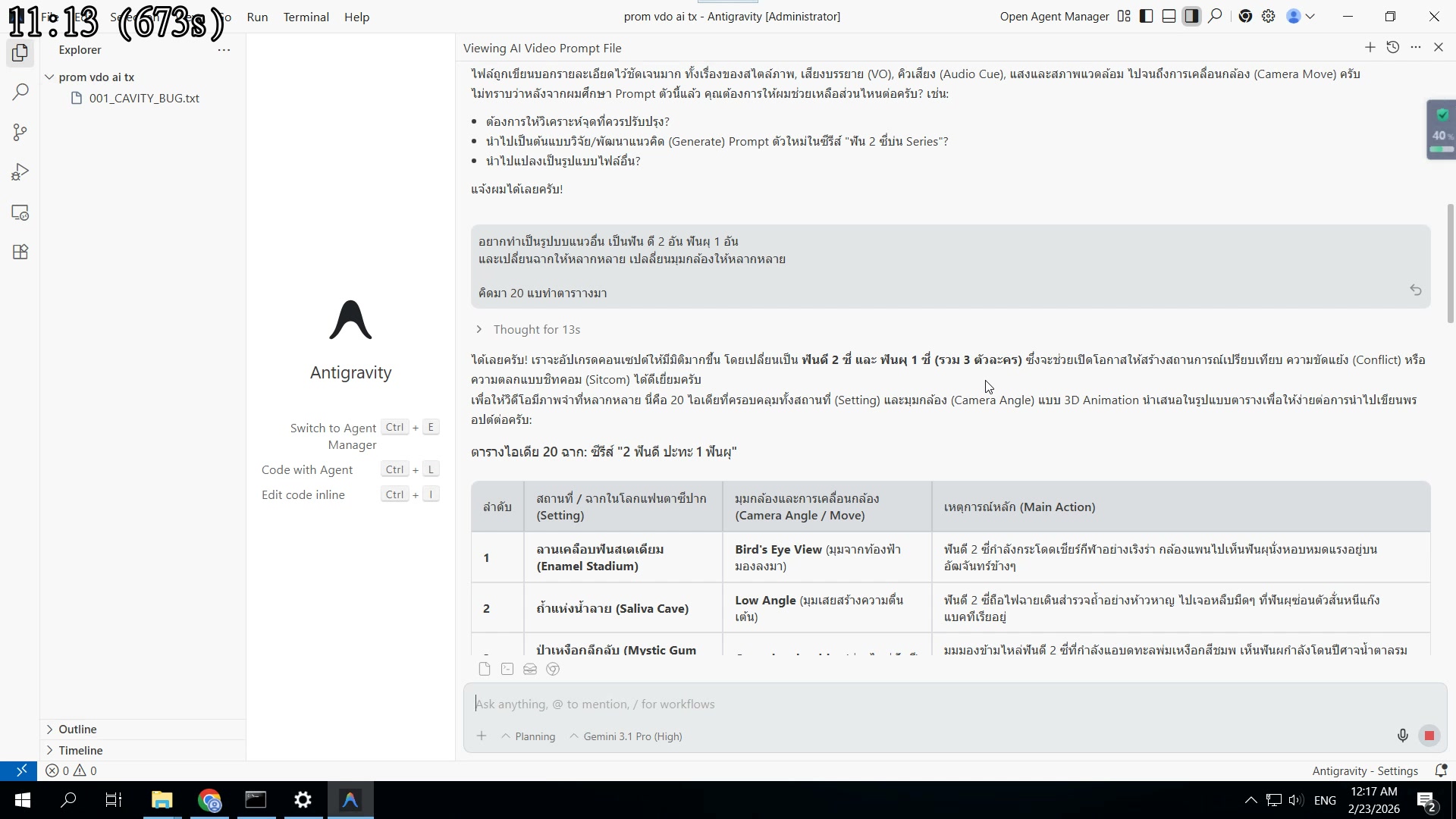Start a new chat with plus icon
The image size is (1456, 819).
pyautogui.click(x=1370, y=48)
